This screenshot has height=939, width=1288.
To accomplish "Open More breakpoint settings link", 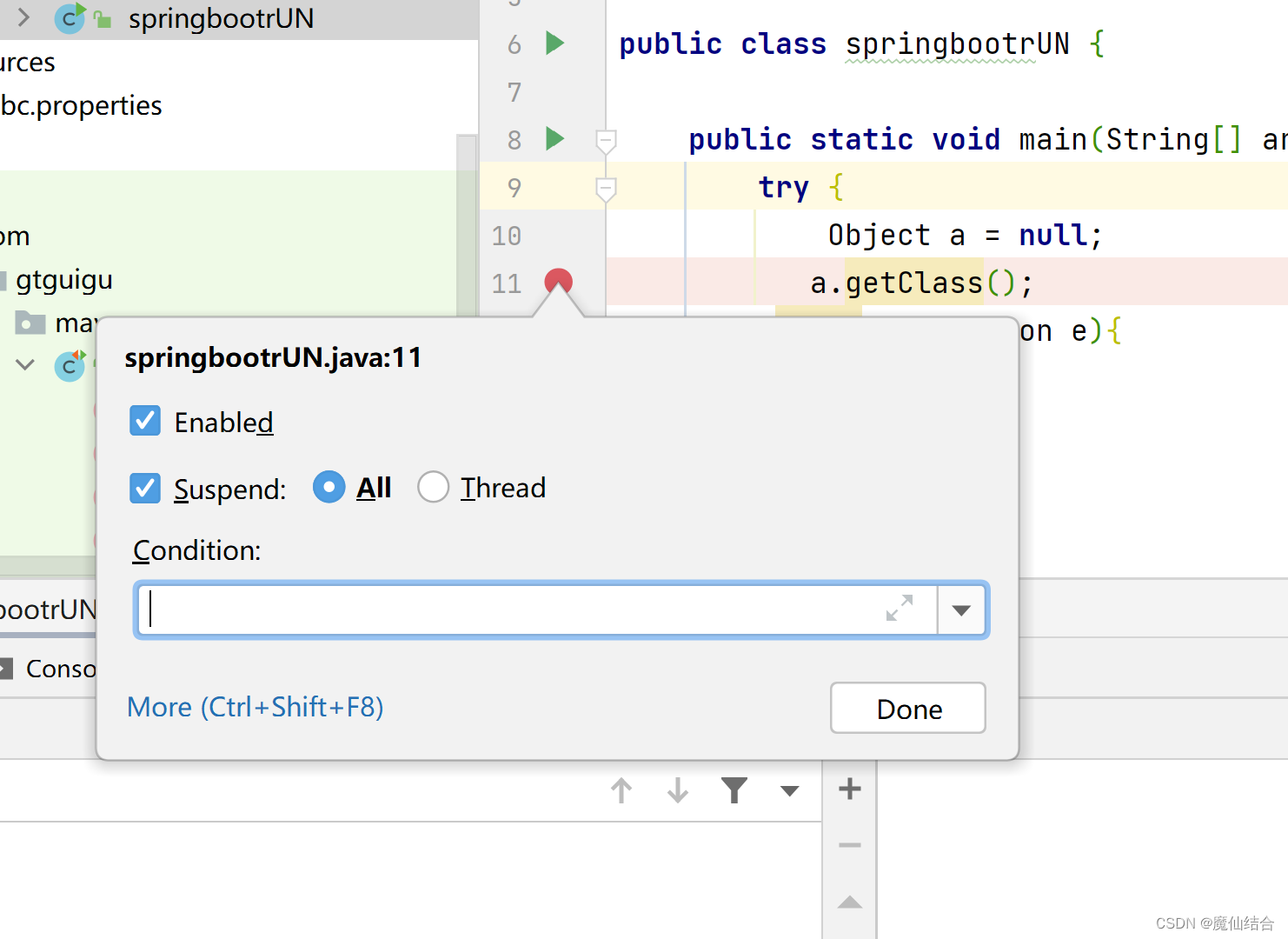I will click(x=256, y=707).
